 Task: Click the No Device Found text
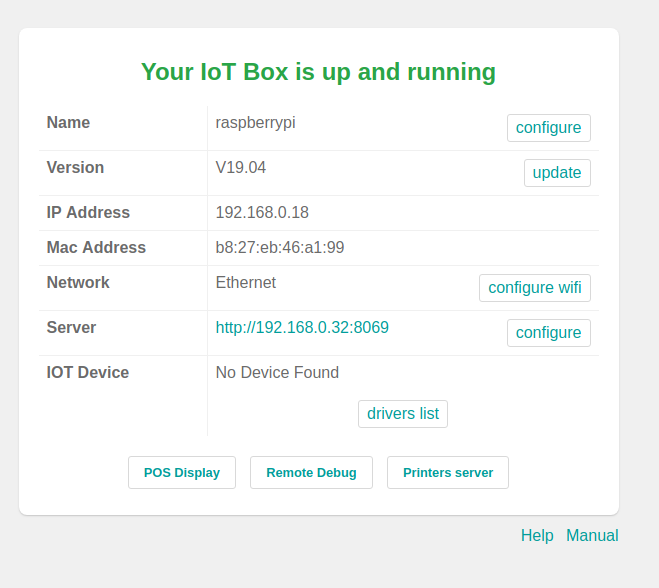[x=277, y=372]
